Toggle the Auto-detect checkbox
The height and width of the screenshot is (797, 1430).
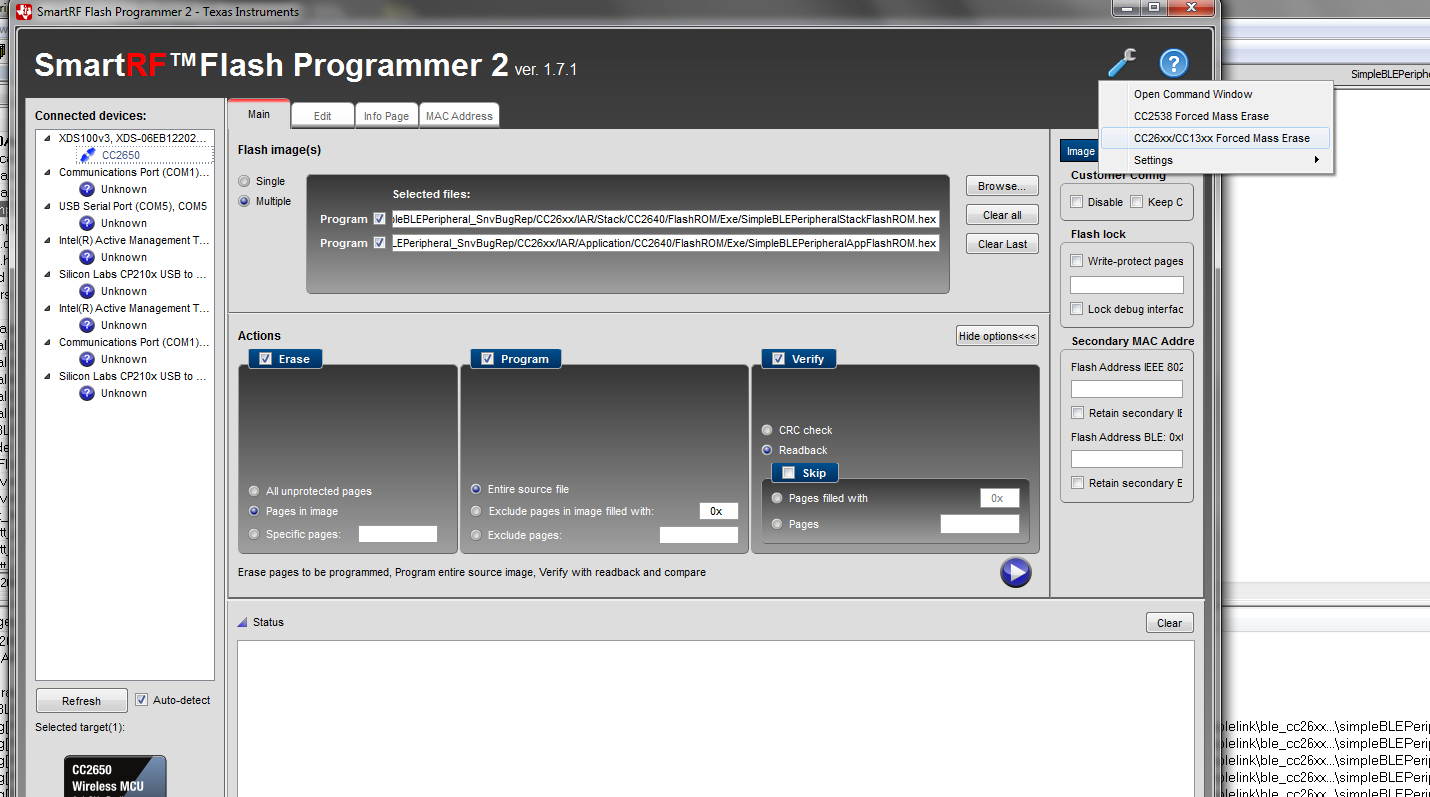point(142,700)
